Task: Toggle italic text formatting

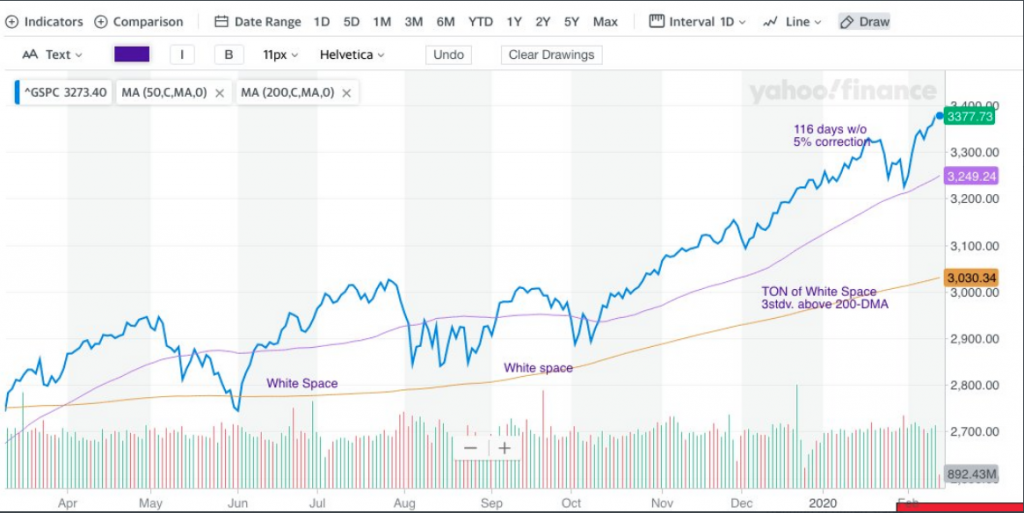Action: point(183,55)
